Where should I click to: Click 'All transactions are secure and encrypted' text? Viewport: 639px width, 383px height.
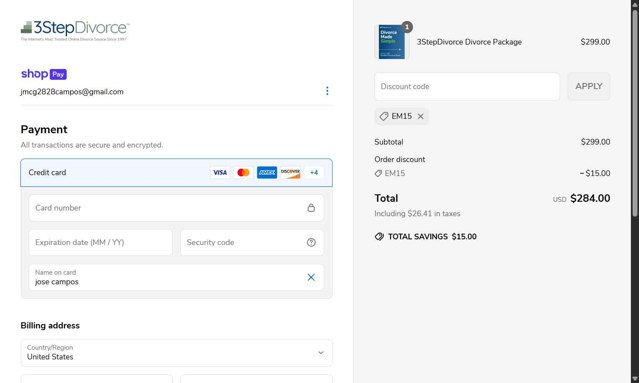(92, 145)
